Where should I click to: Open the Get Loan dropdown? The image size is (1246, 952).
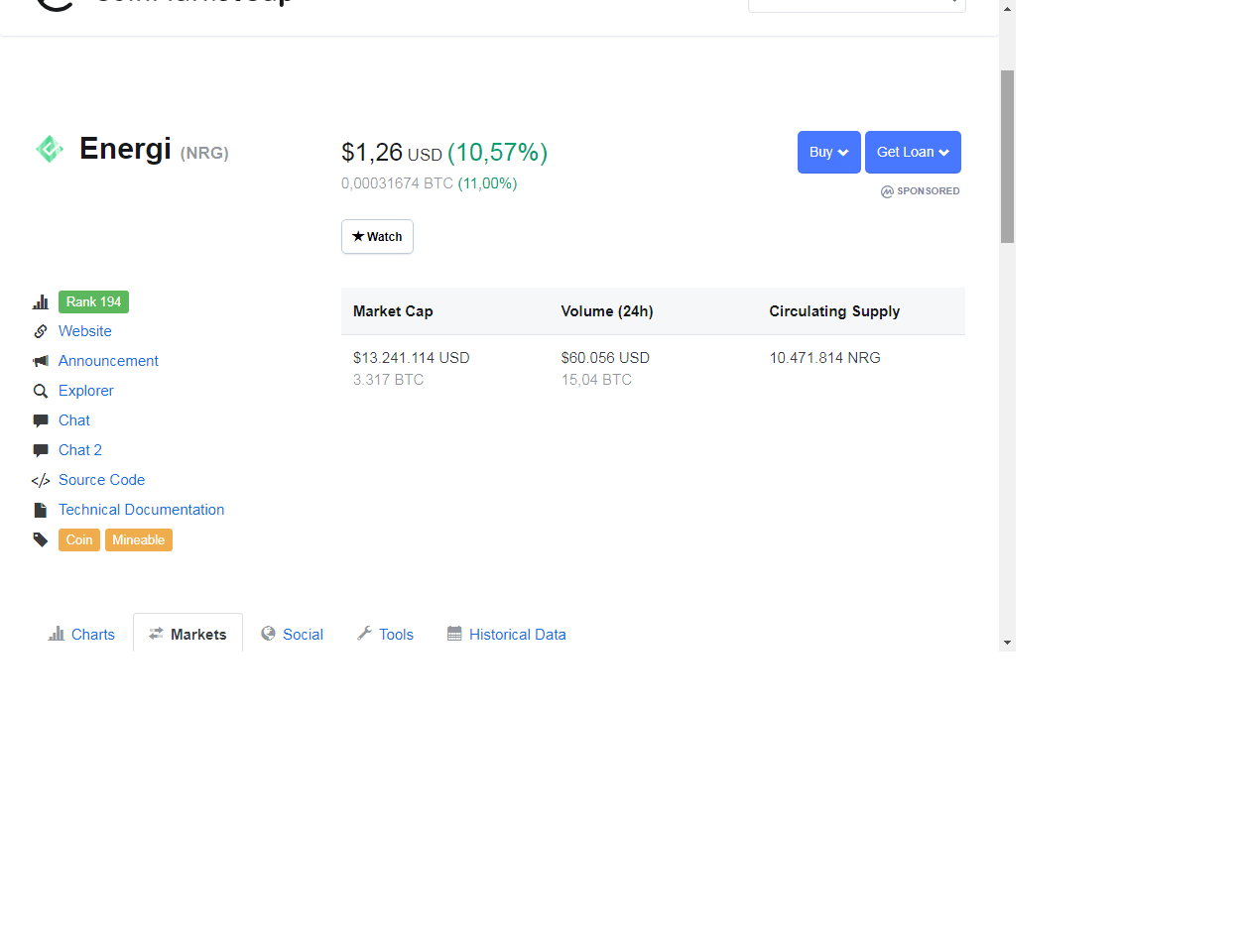913,152
